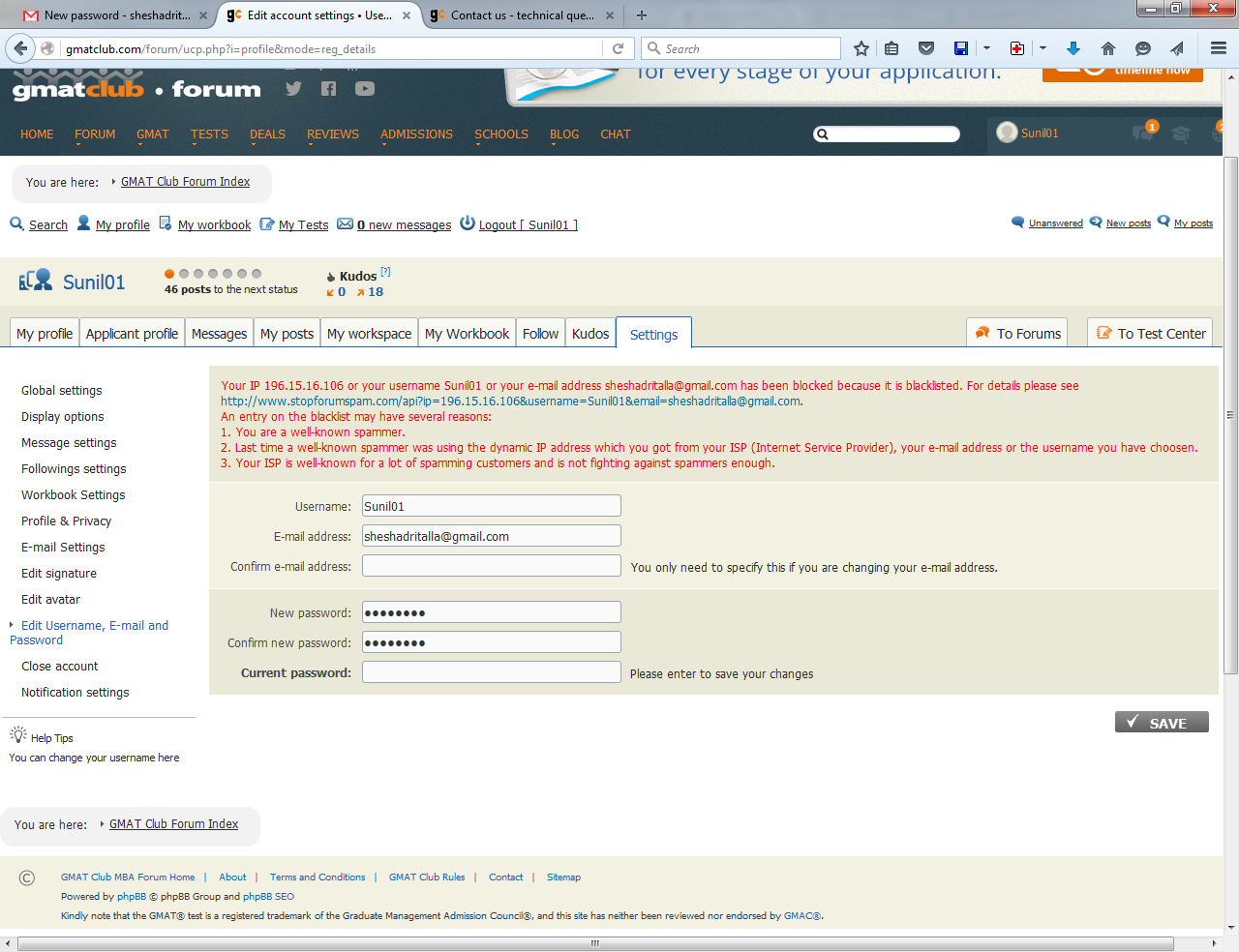
Task: Open the Firefox hamburger menu
Action: pos(1219,48)
